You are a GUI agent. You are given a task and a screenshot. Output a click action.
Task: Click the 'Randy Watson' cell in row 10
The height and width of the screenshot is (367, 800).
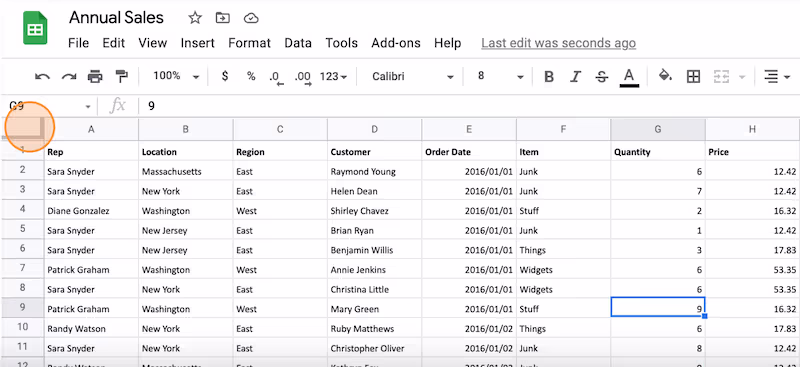tap(91, 329)
